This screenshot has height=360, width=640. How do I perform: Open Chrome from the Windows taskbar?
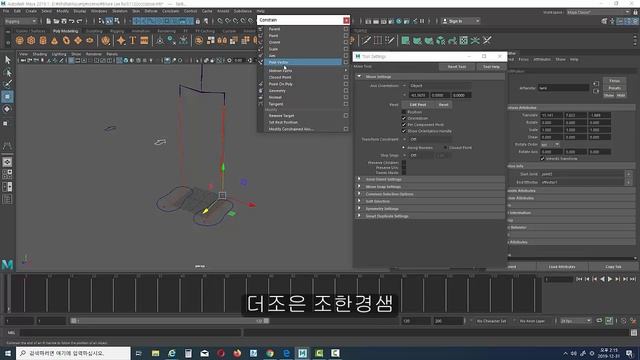(270, 353)
